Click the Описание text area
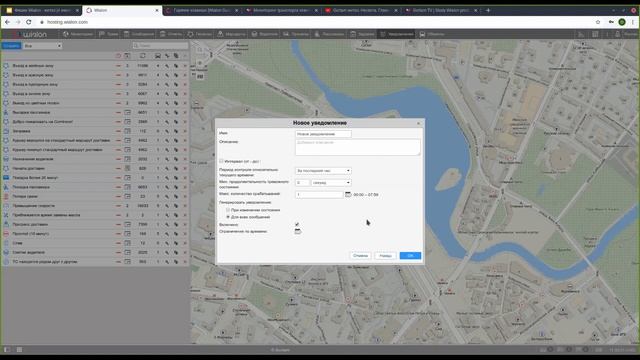Screen dimensions: 640x360 [x=358, y=147]
